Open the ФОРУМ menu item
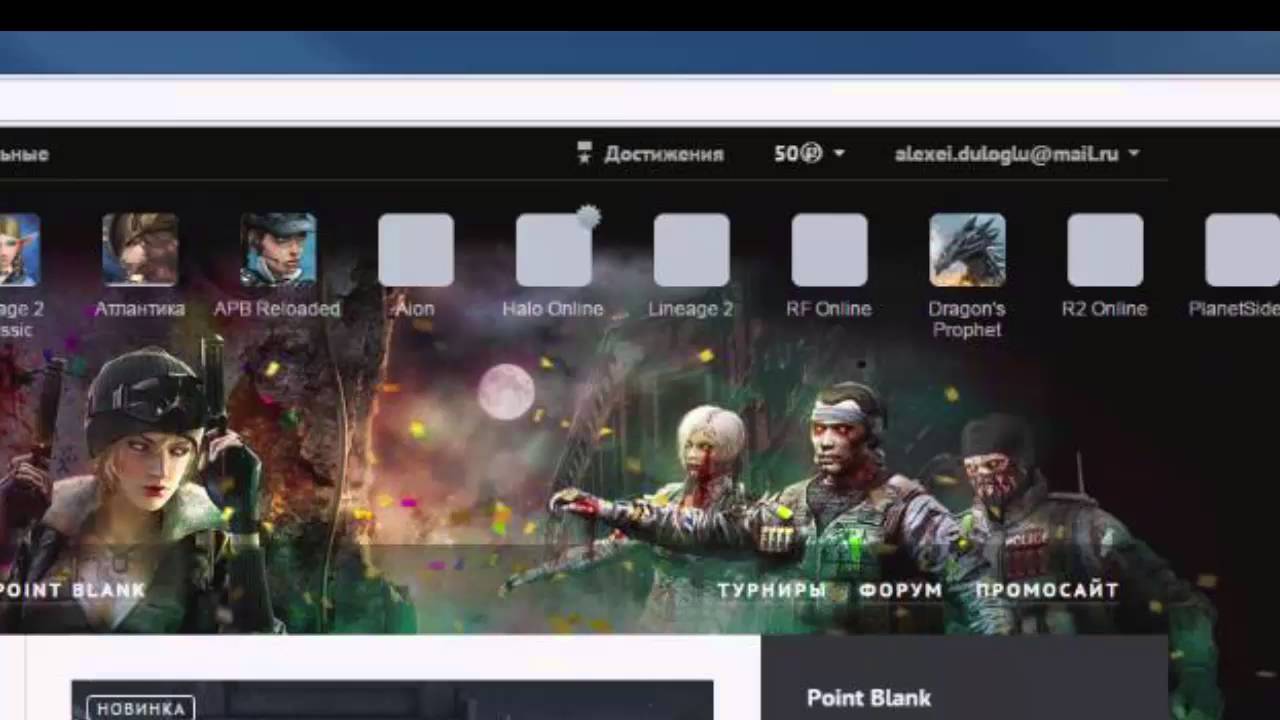1280x720 pixels. coord(900,590)
